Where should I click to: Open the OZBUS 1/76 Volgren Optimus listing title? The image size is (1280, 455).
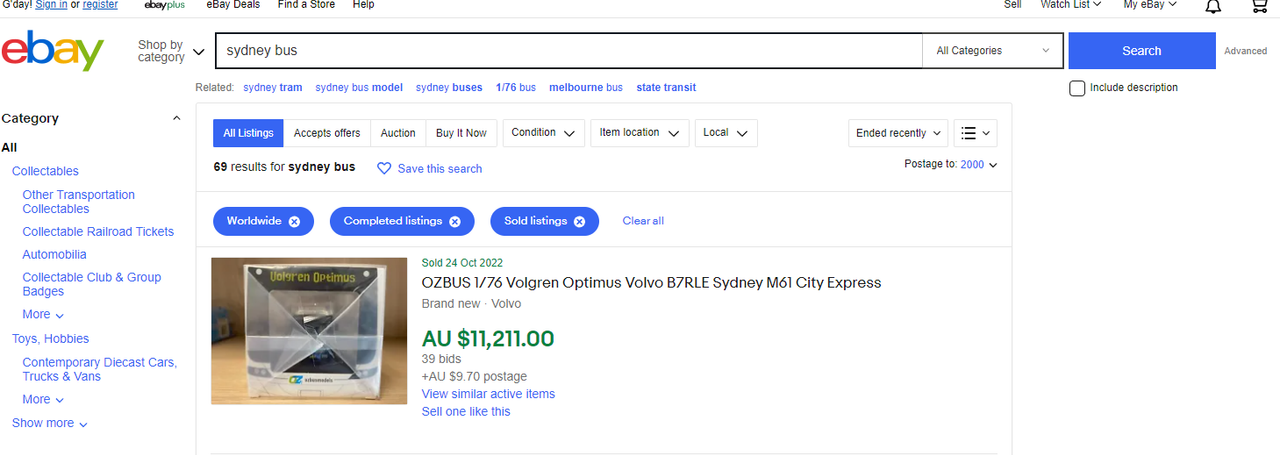coord(651,283)
